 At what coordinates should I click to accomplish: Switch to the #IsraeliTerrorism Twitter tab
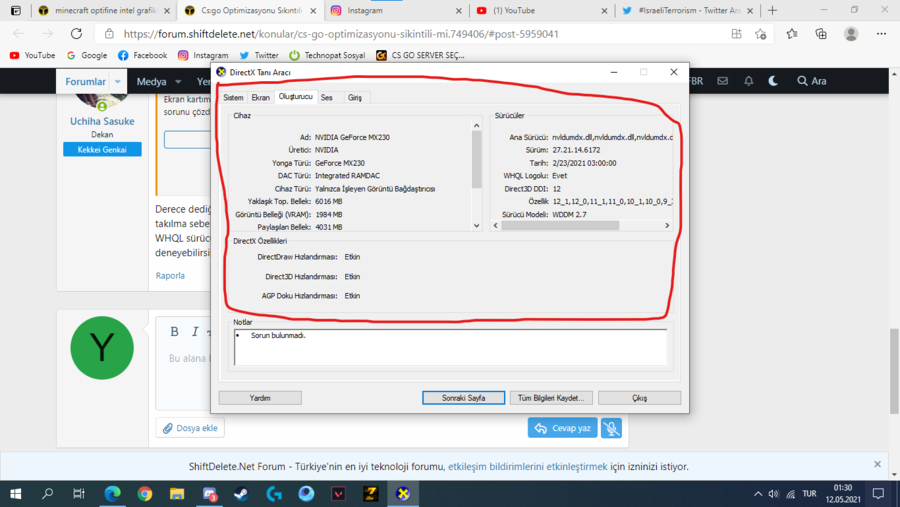tap(688, 10)
